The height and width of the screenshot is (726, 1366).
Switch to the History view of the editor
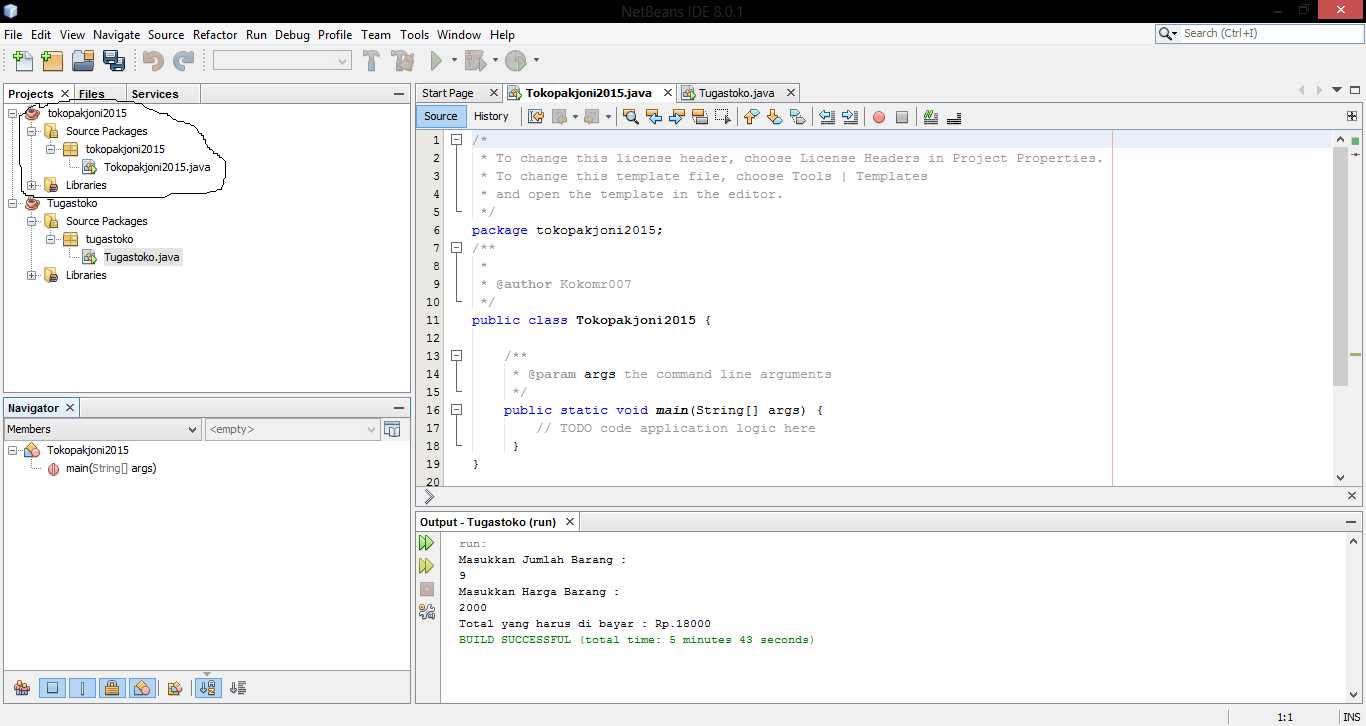pyautogui.click(x=491, y=116)
